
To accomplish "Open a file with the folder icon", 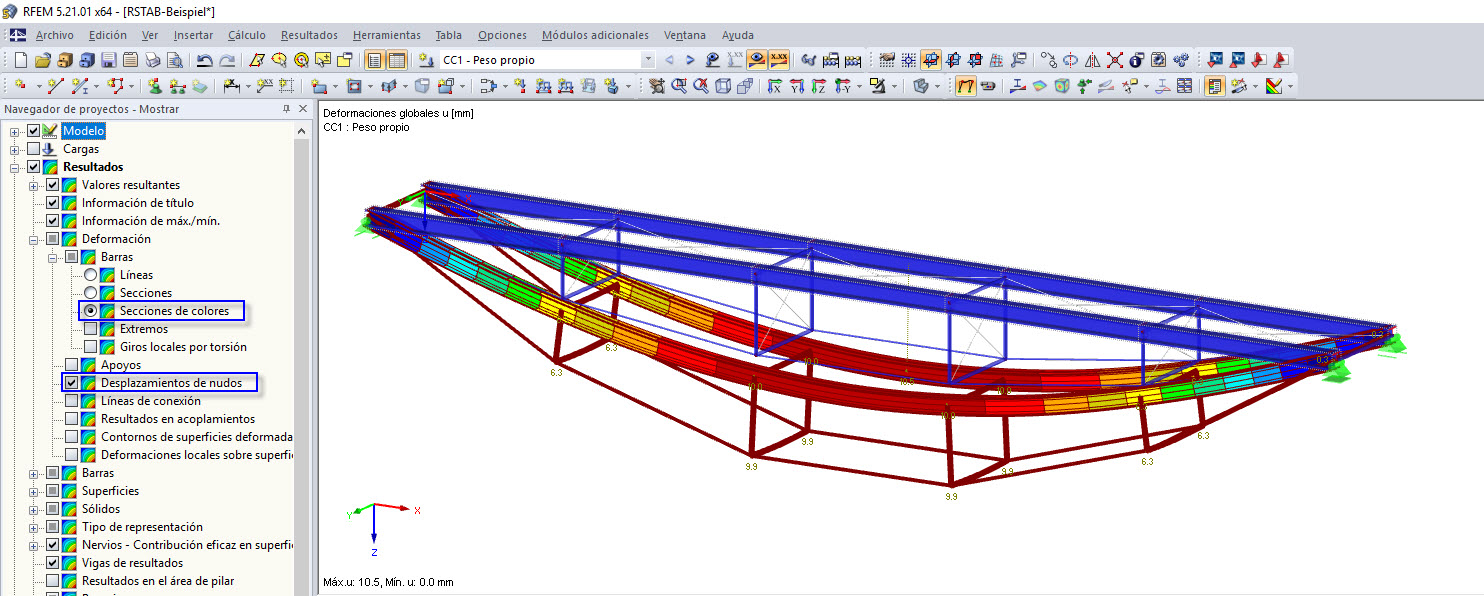I will 43,60.
